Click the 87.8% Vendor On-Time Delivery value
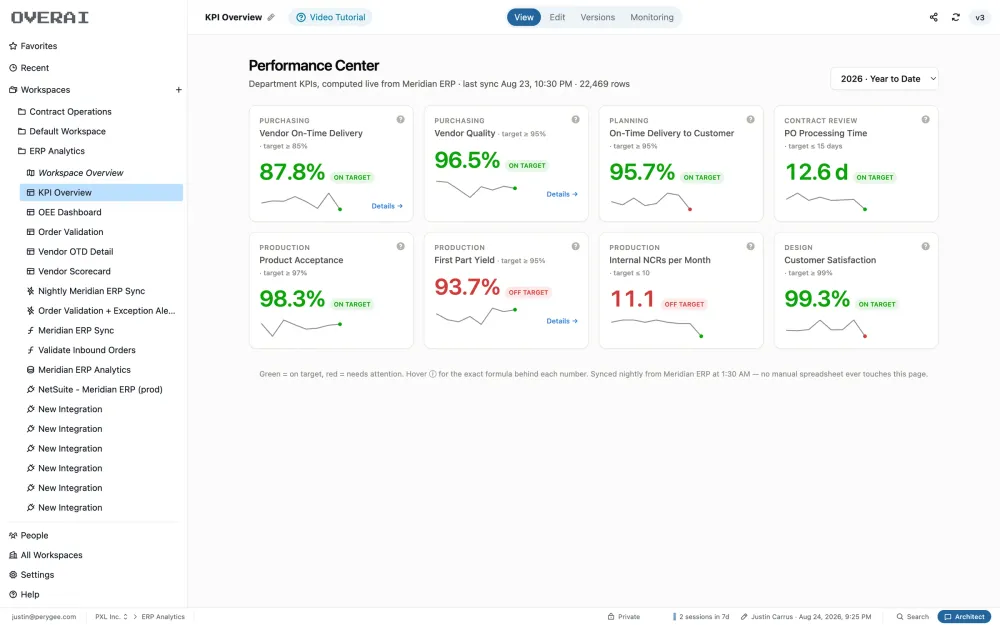The width and height of the screenshot is (1000, 625). pyautogui.click(x=292, y=172)
